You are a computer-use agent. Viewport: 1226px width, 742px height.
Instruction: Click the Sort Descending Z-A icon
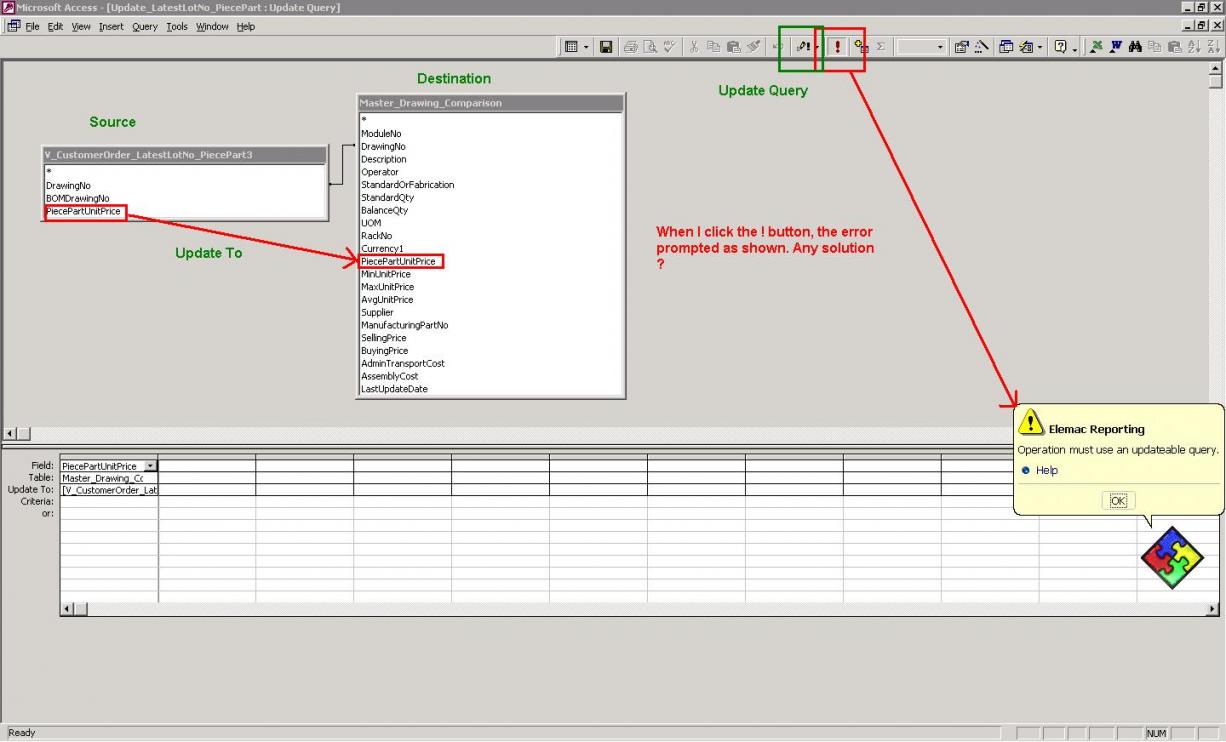pos(1213,47)
